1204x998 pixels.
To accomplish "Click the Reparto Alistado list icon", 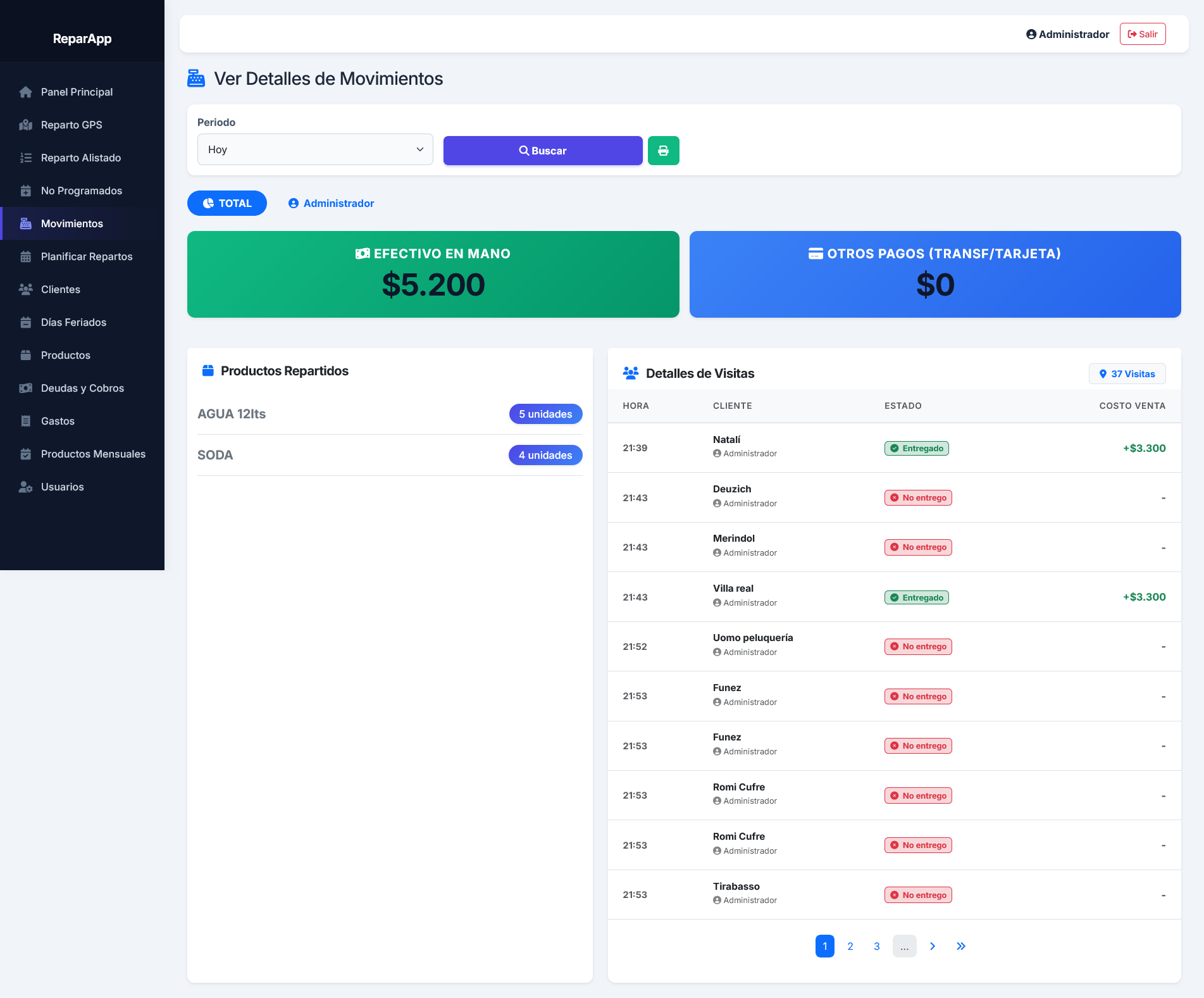I will click(25, 158).
